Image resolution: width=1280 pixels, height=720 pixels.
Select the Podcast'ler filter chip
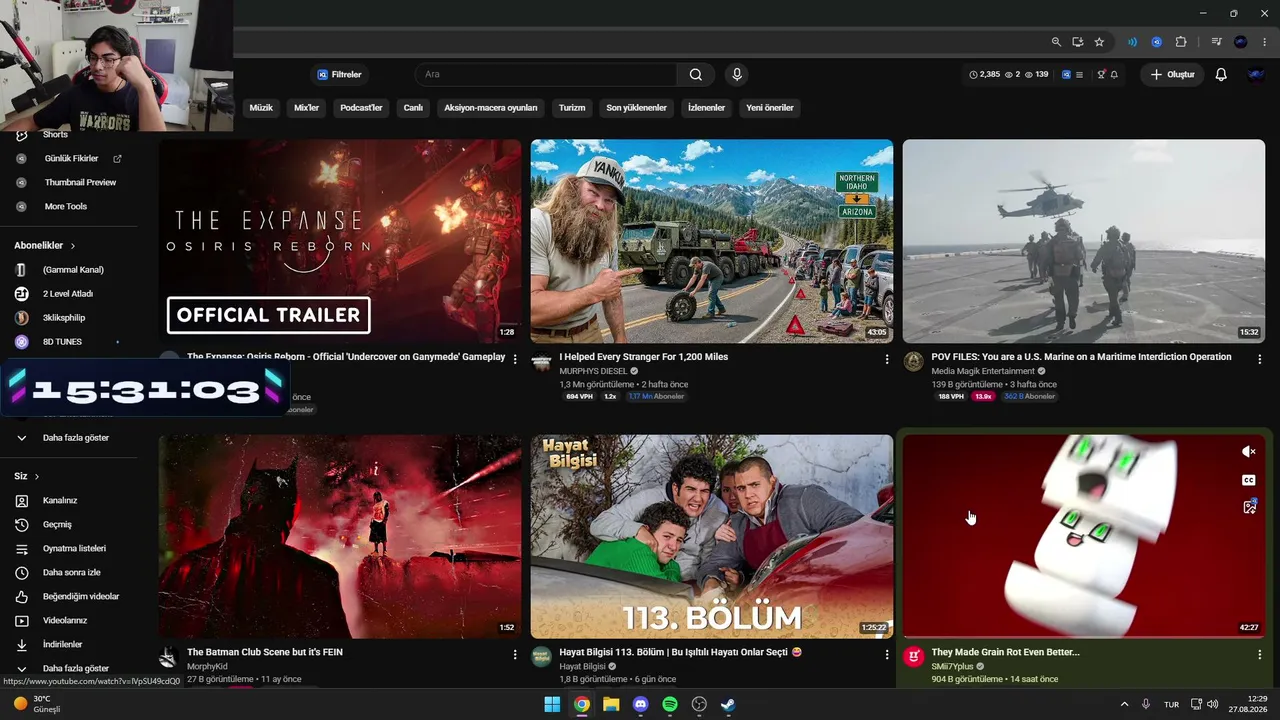pos(361,108)
